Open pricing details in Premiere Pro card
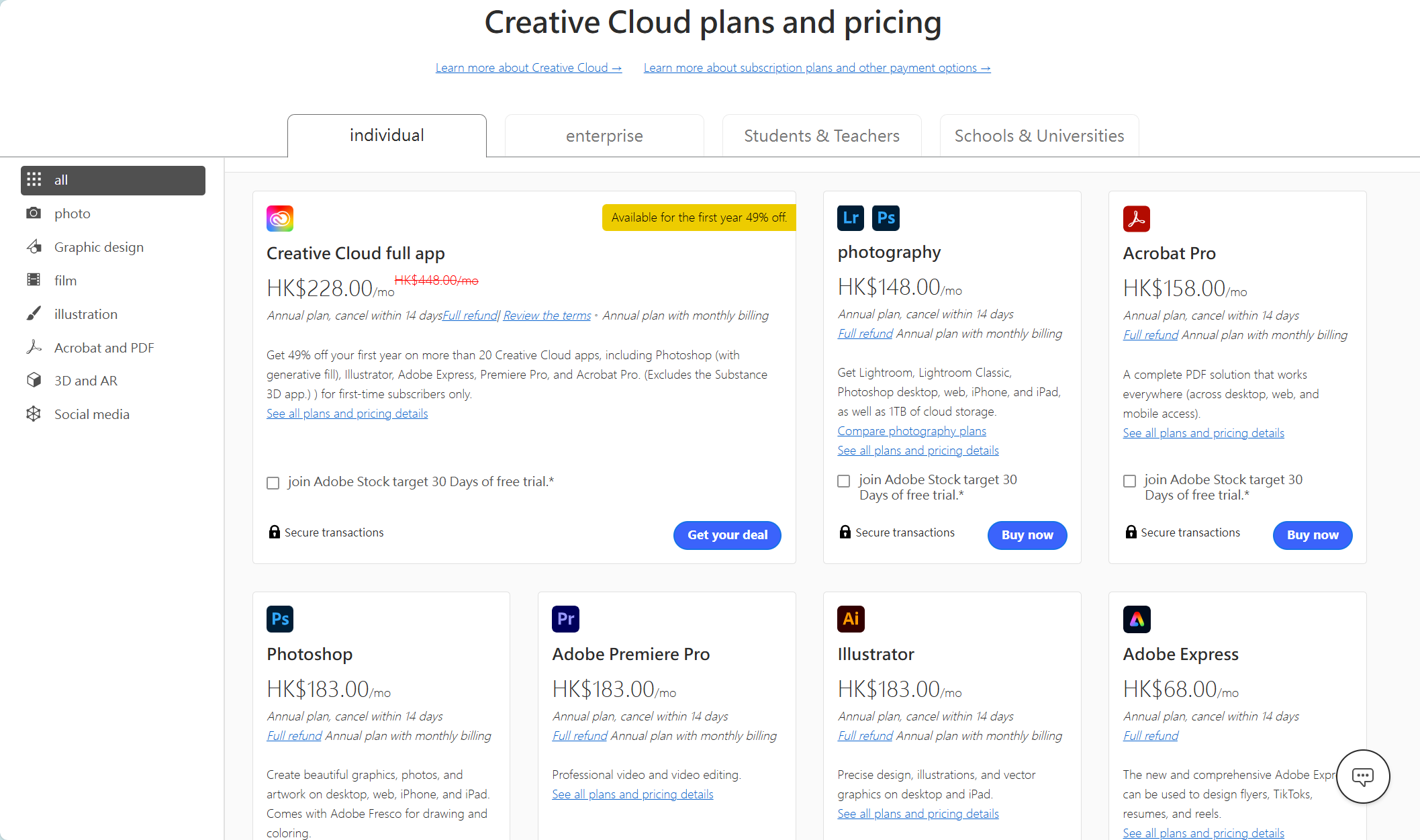 tap(632, 794)
